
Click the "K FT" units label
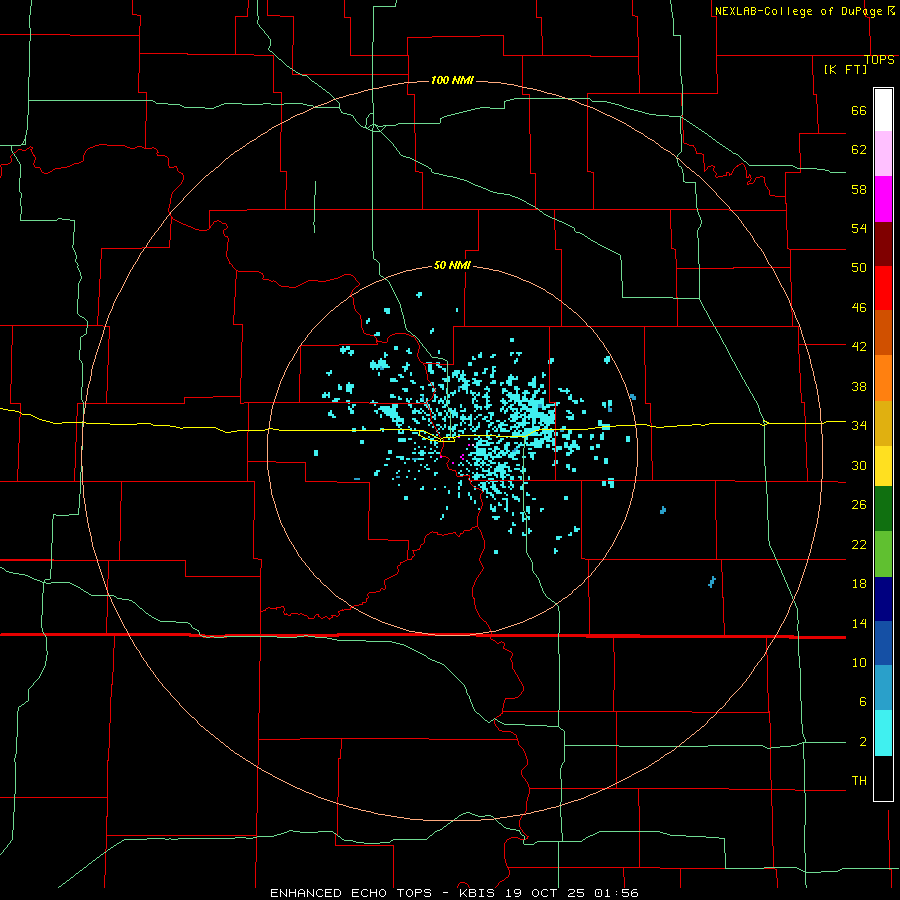coord(845,69)
